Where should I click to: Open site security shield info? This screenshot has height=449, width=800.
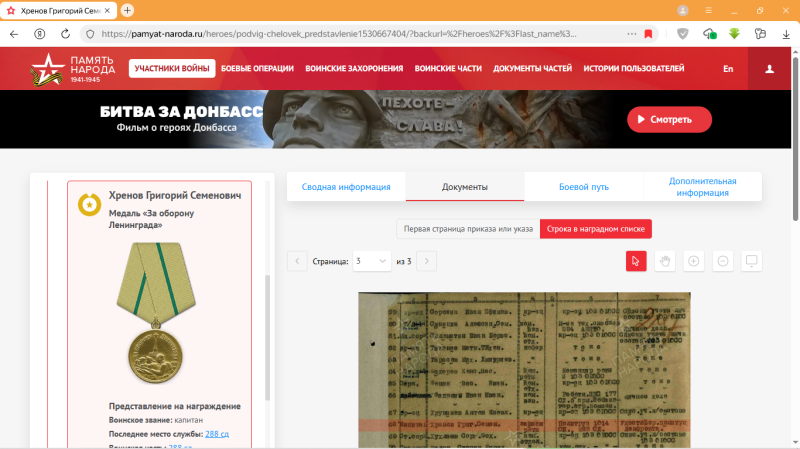point(90,34)
